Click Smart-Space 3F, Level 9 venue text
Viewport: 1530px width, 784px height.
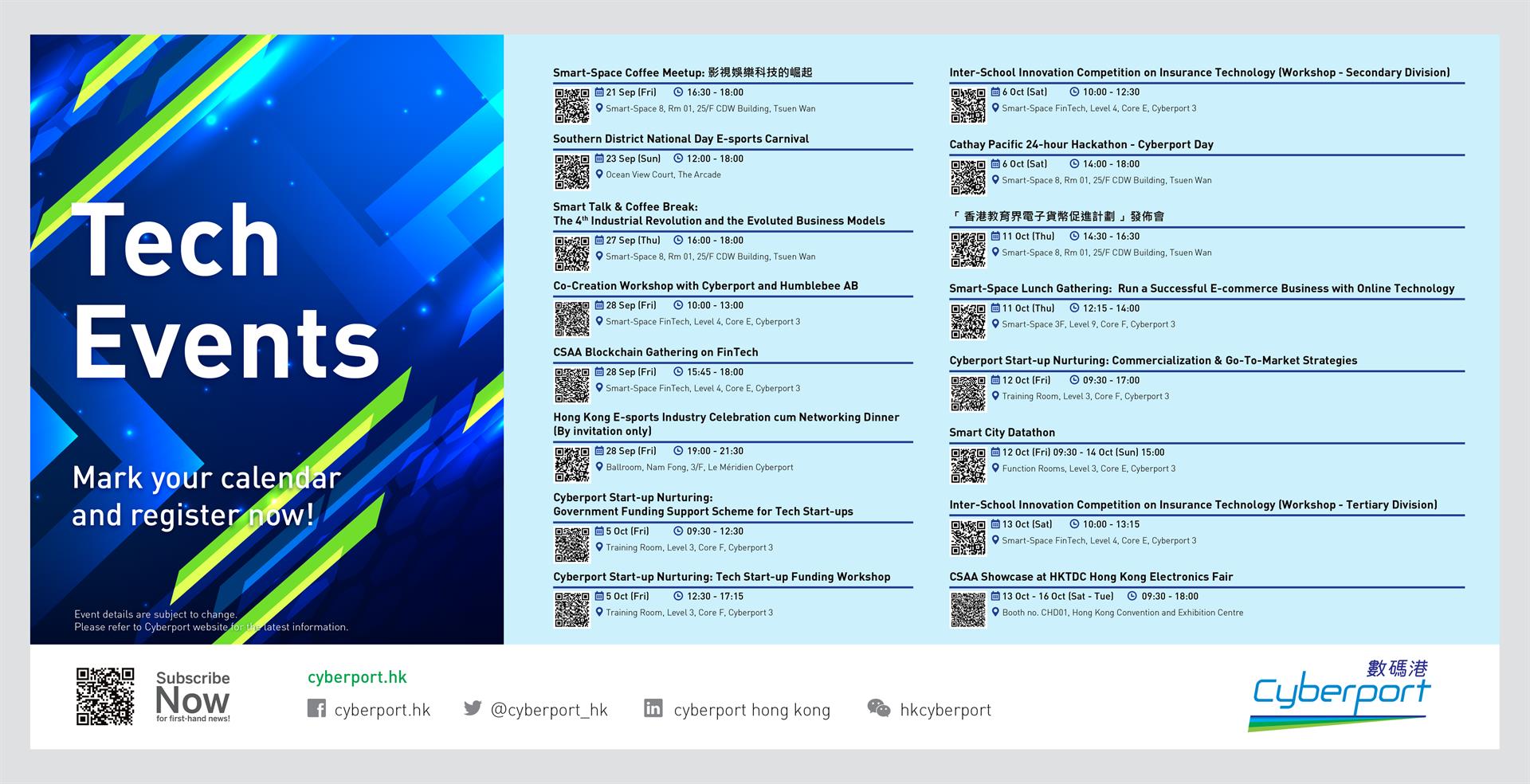click(x=1088, y=324)
